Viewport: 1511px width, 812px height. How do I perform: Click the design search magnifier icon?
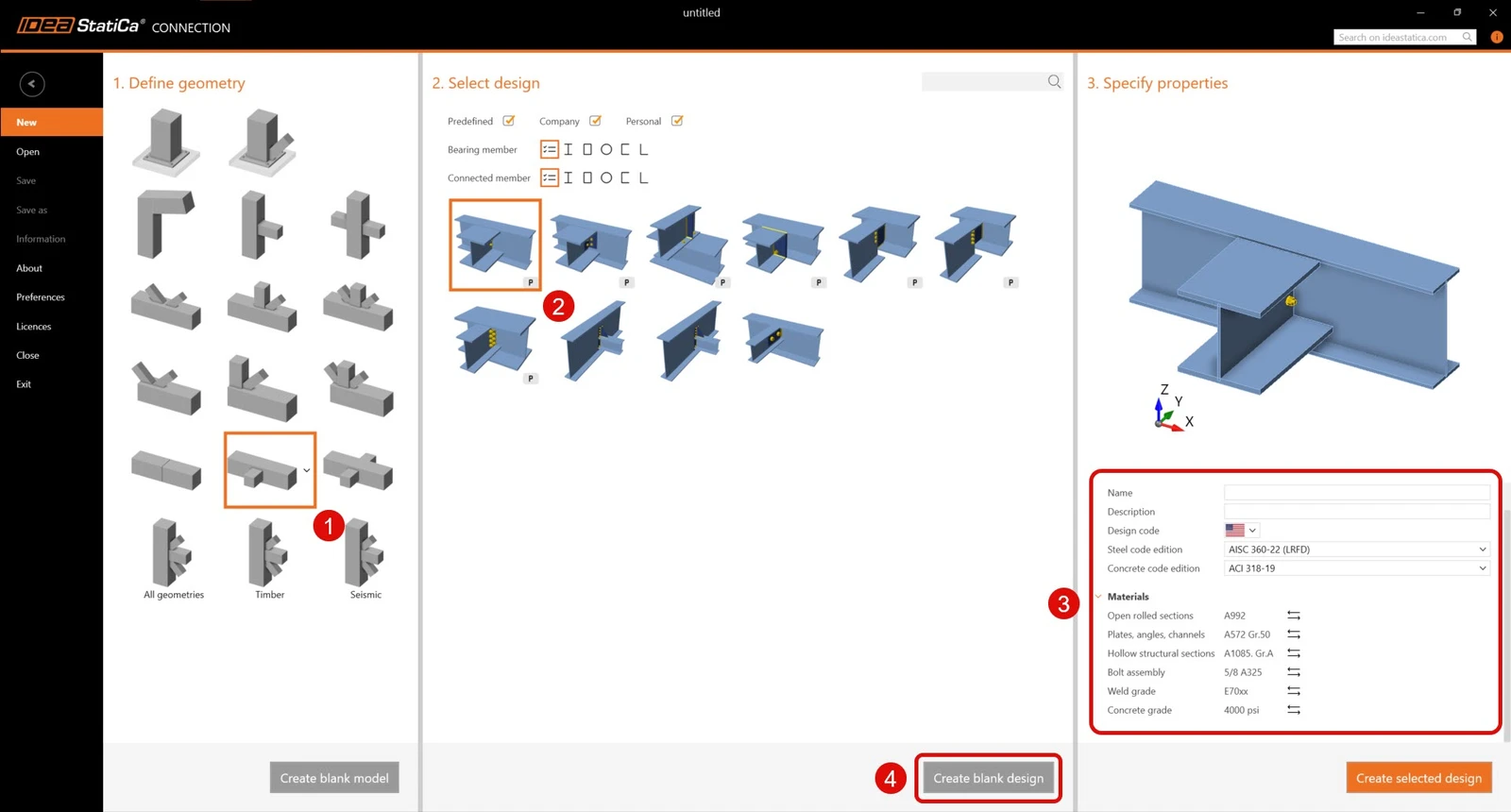pos(1054,82)
